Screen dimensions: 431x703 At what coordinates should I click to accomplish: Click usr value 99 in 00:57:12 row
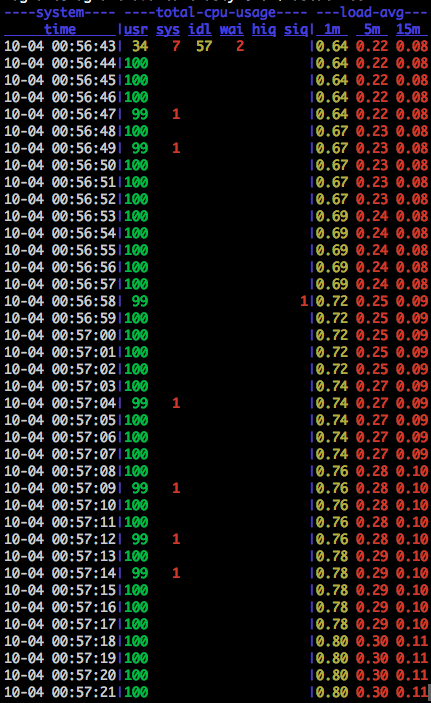(140, 539)
